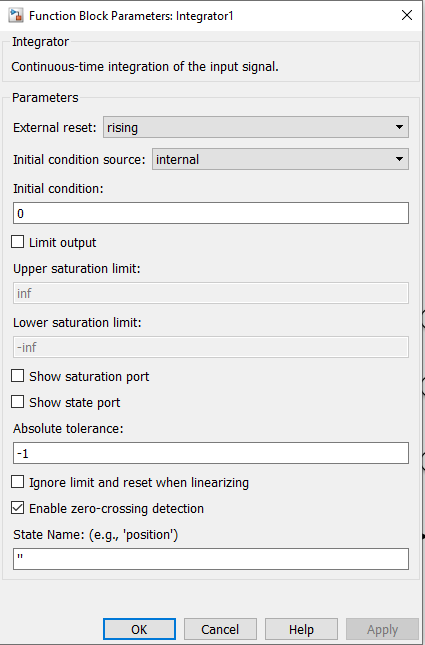Click the Cancel button
The image size is (425, 645).
(x=220, y=629)
